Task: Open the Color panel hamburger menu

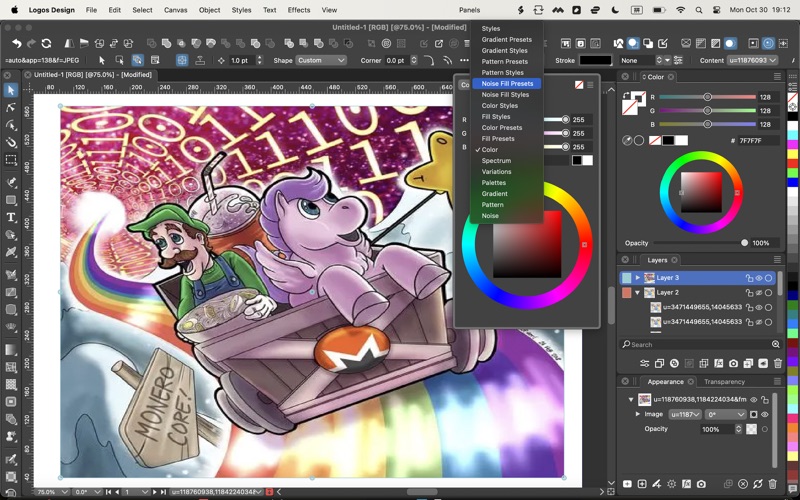Action: pos(777,77)
